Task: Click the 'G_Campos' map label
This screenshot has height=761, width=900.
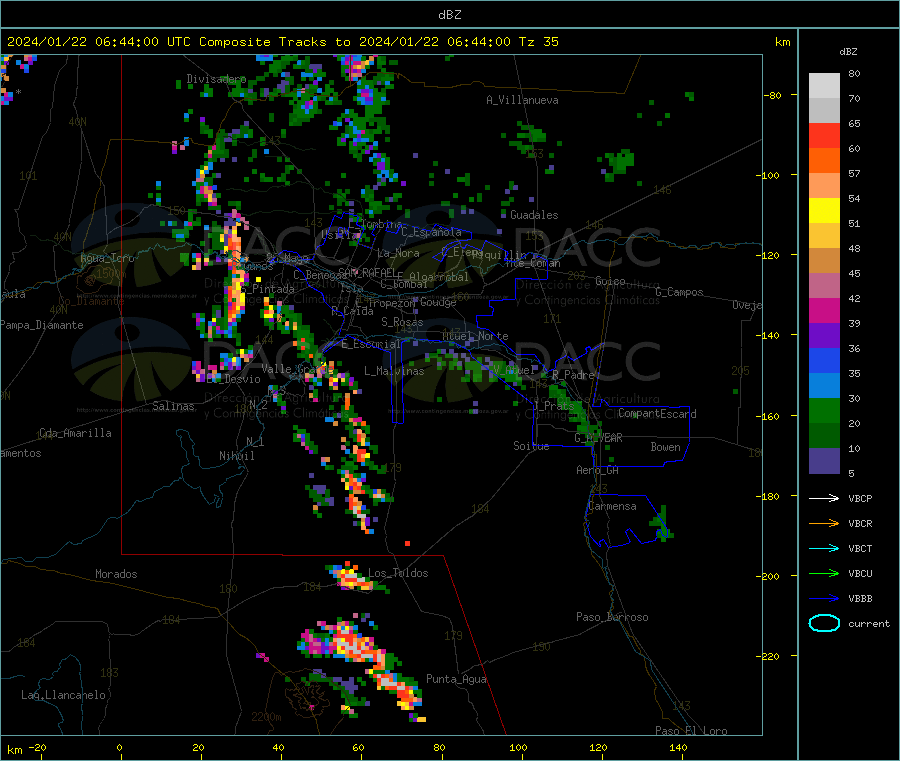Action: click(679, 292)
